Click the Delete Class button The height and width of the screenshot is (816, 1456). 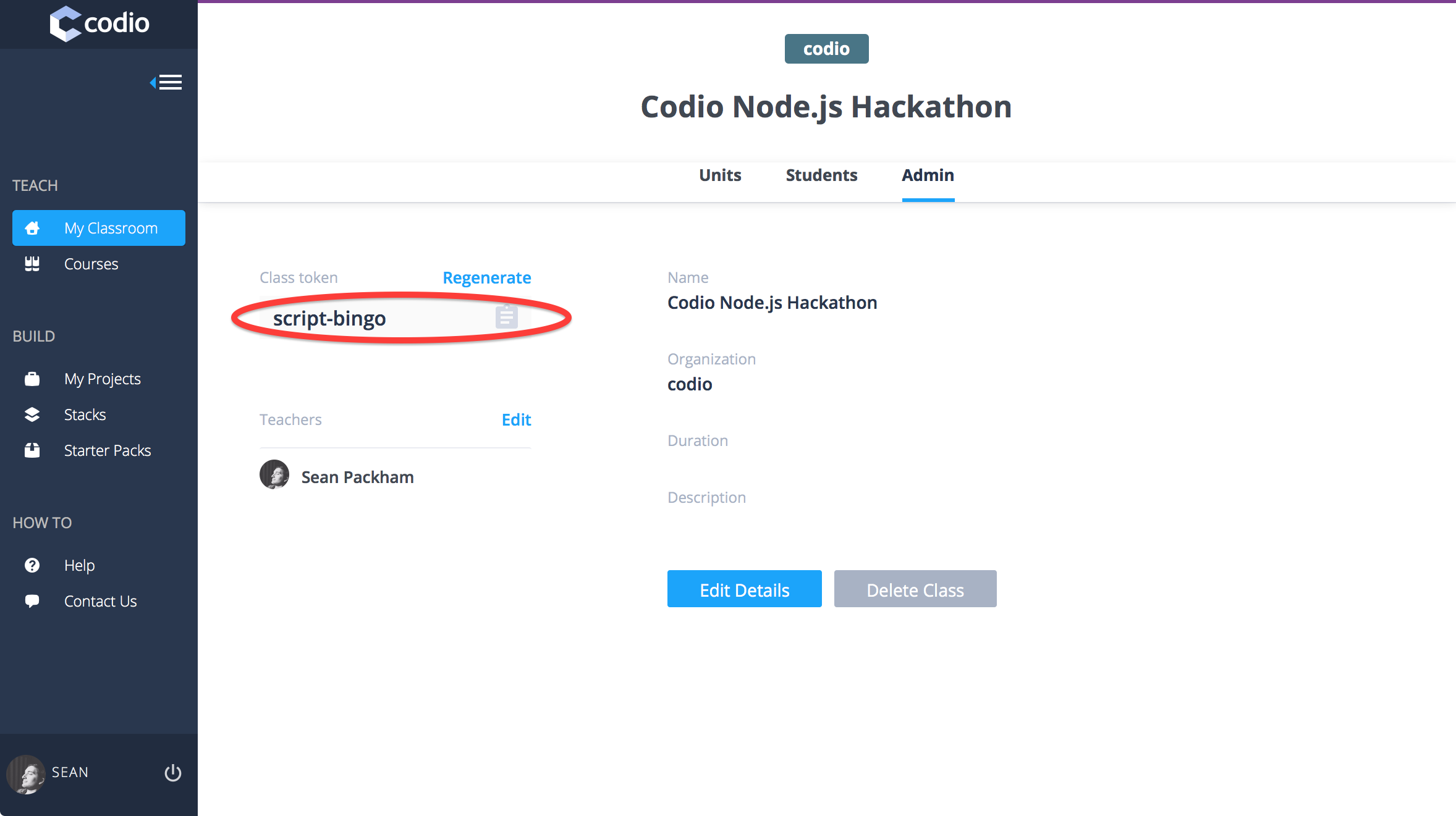(x=915, y=589)
